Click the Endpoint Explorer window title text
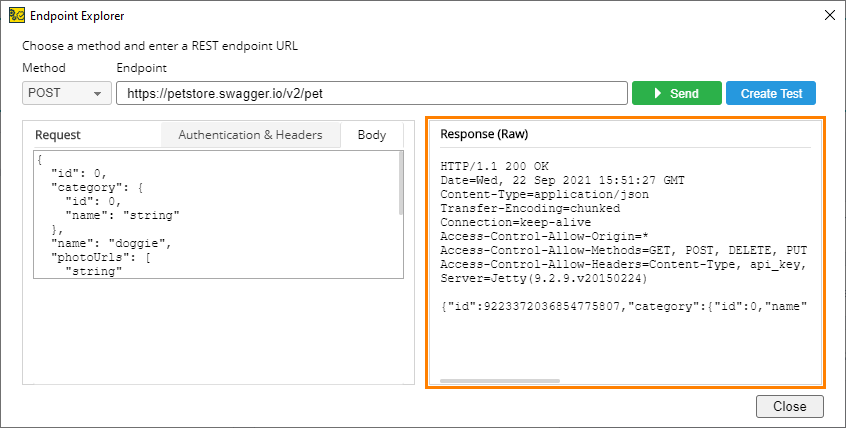Image resolution: width=846 pixels, height=428 pixels. click(x=79, y=16)
